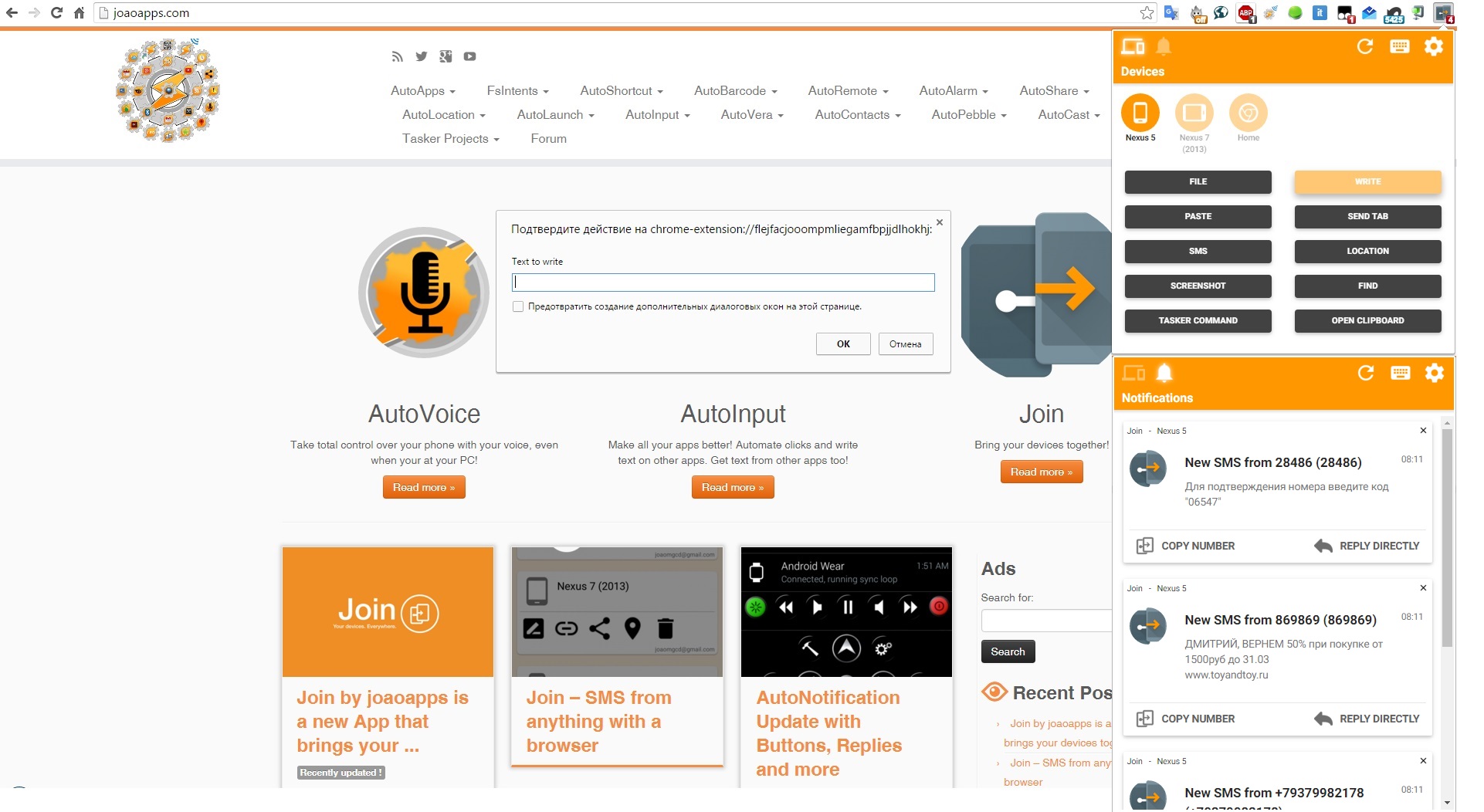Click the Отмена cancel button
The height and width of the screenshot is (812, 1484).
pos(905,344)
